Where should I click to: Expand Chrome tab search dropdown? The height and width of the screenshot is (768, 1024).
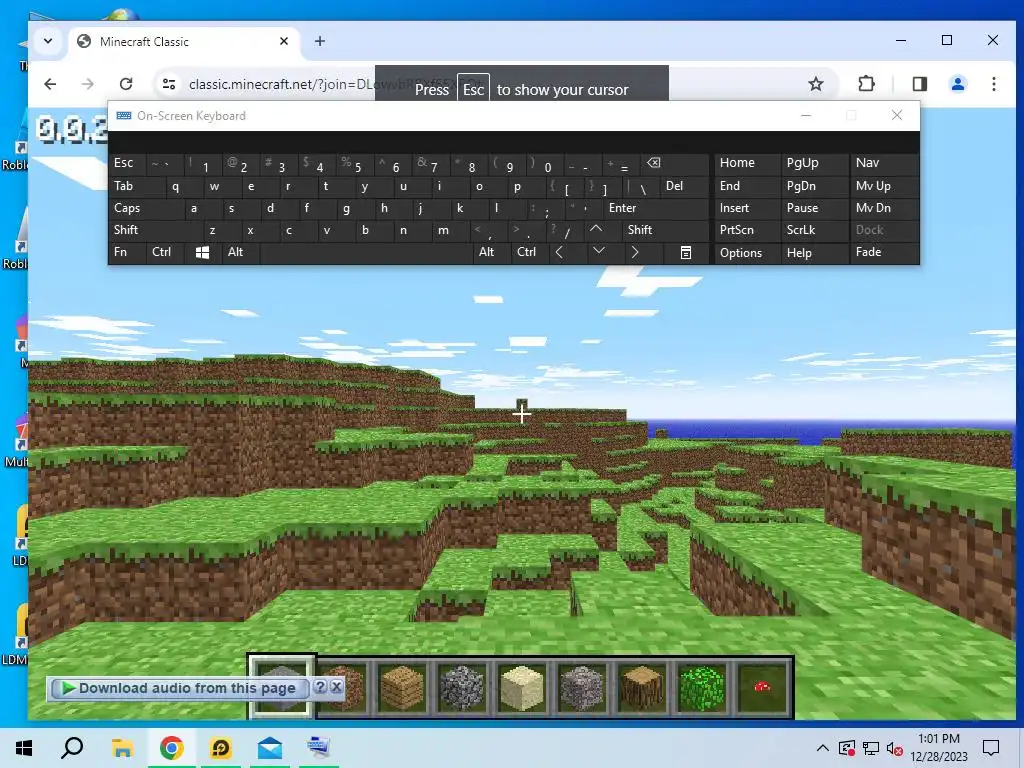click(x=48, y=41)
